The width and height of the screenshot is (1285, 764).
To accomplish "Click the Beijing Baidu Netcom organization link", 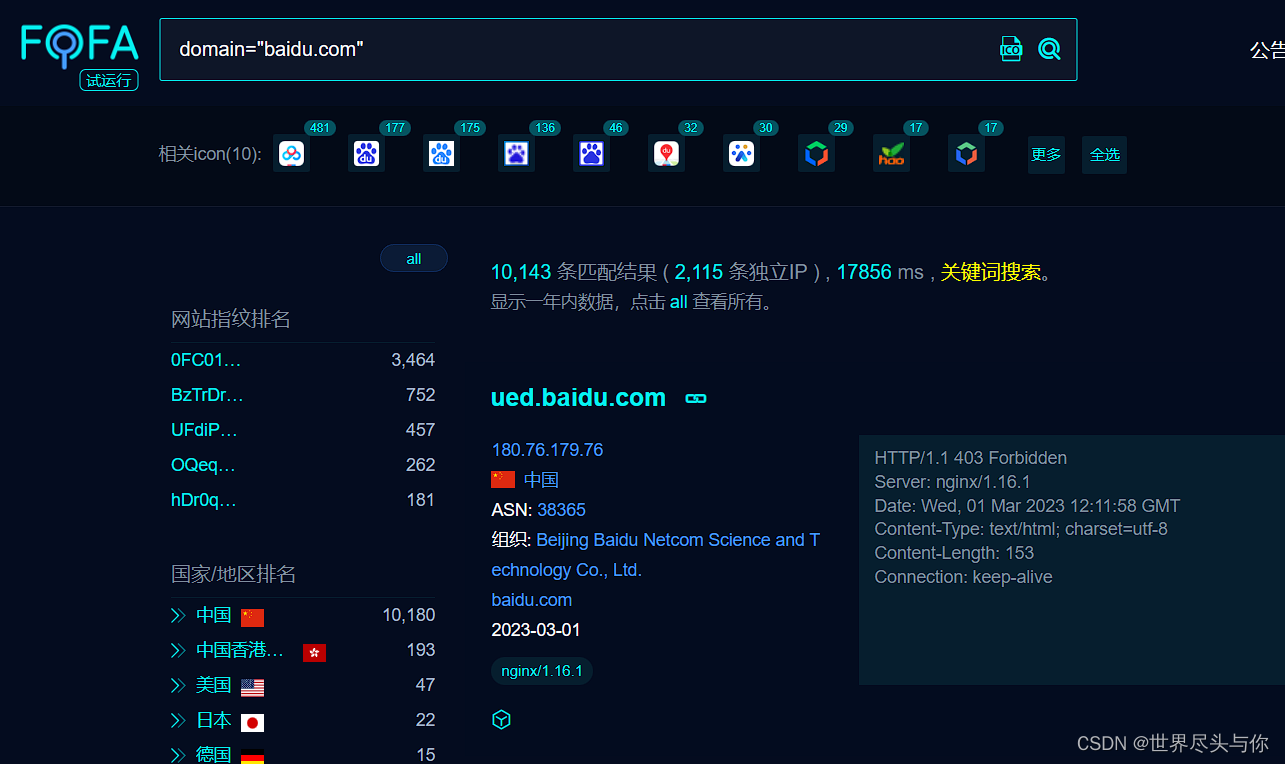I will coord(655,555).
